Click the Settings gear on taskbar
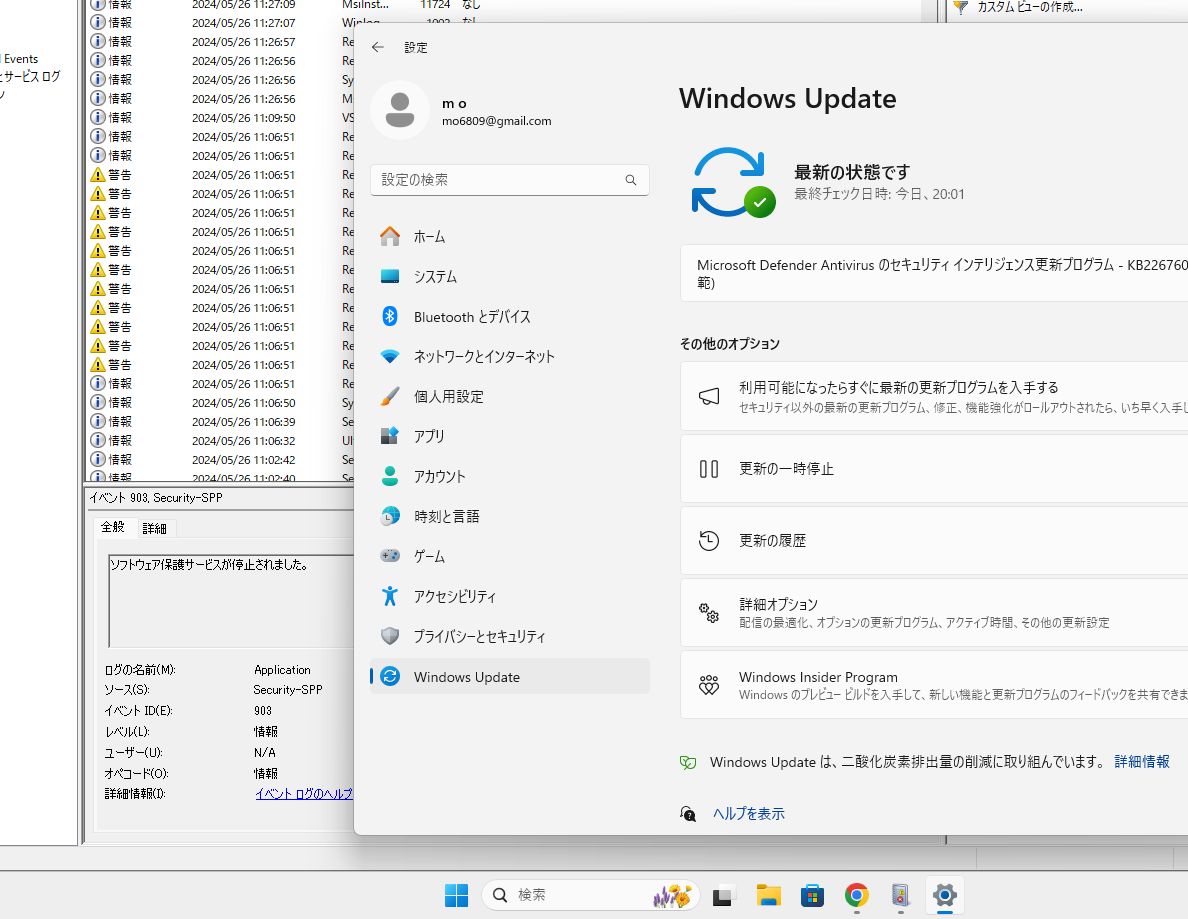The width and height of the screenshot is (1188, 919). [944, 896]
